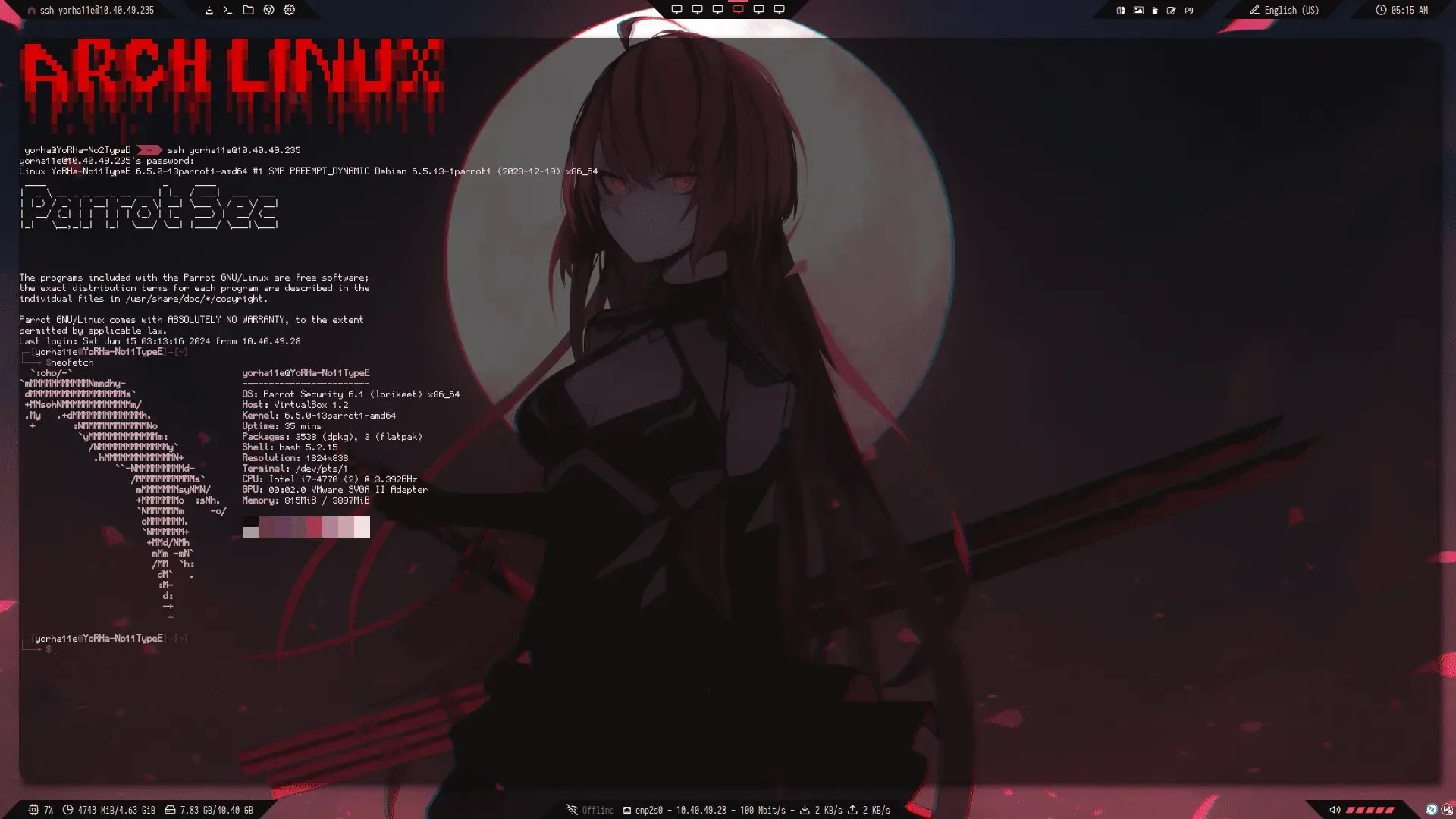1456x819 pixels.
Task: Click the download launcher icon in top bar
Action: point(209,10)
